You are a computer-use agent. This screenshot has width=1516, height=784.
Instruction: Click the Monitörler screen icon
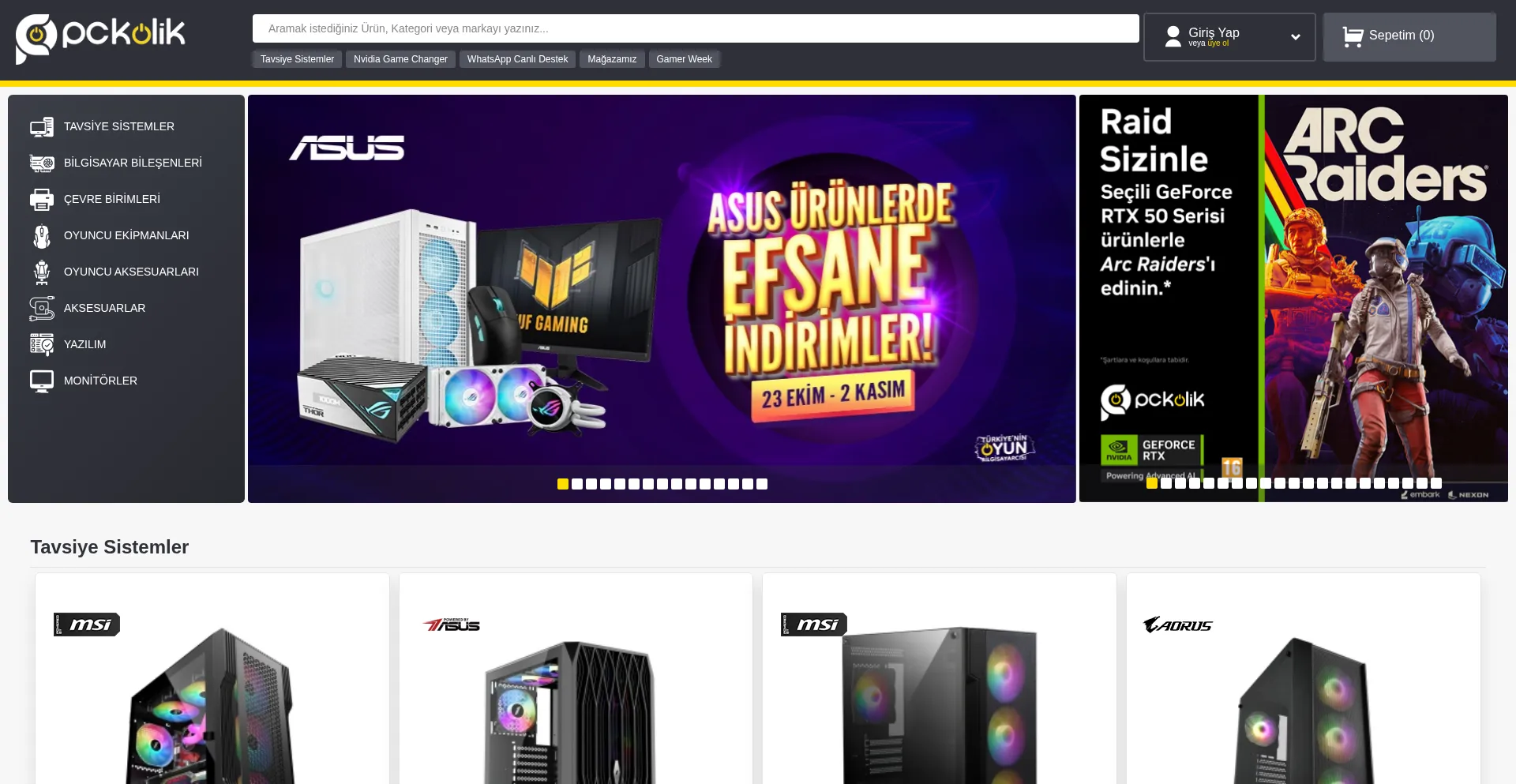coord(42,381)
